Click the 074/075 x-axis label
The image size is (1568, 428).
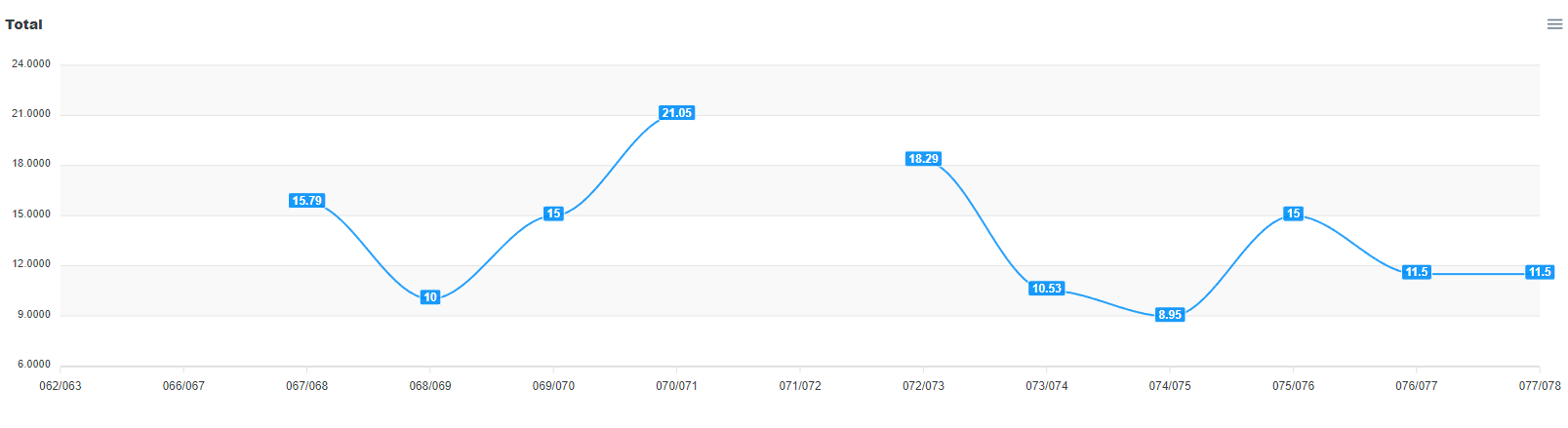(x=1170, y=386)
